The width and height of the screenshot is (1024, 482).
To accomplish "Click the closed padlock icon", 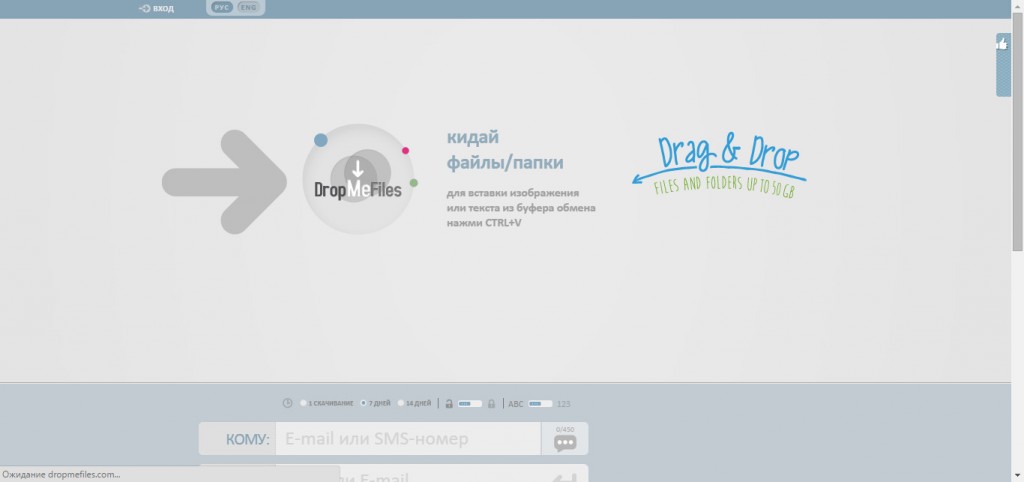I will point(491,404).
